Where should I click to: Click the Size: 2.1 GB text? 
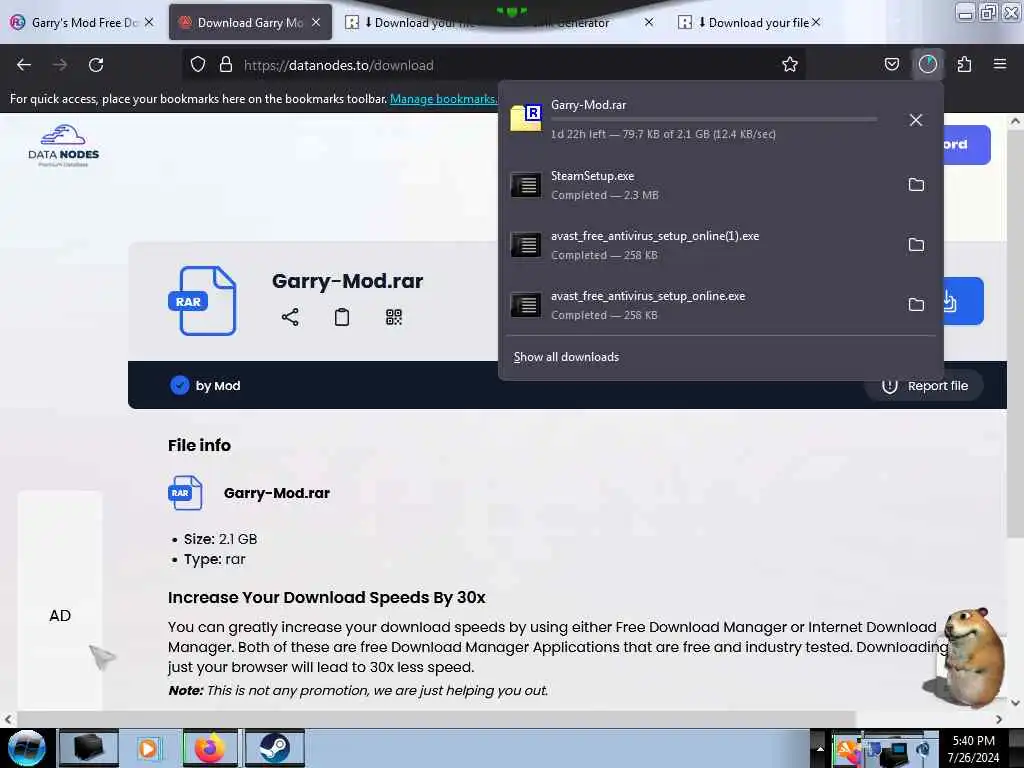tap(220, 539)
